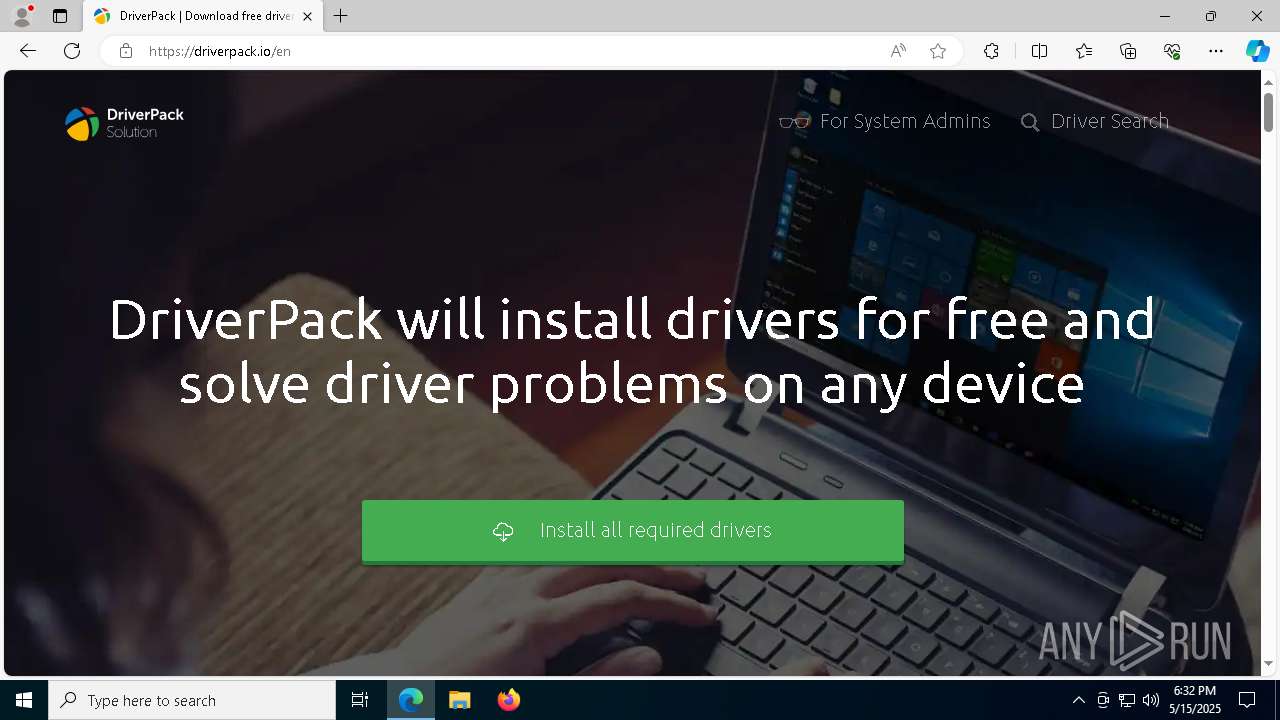Viewport: 1280px width, 720px height.
Task: Refresh the current page
Action: pyautogui.click(x=72, y=51)
